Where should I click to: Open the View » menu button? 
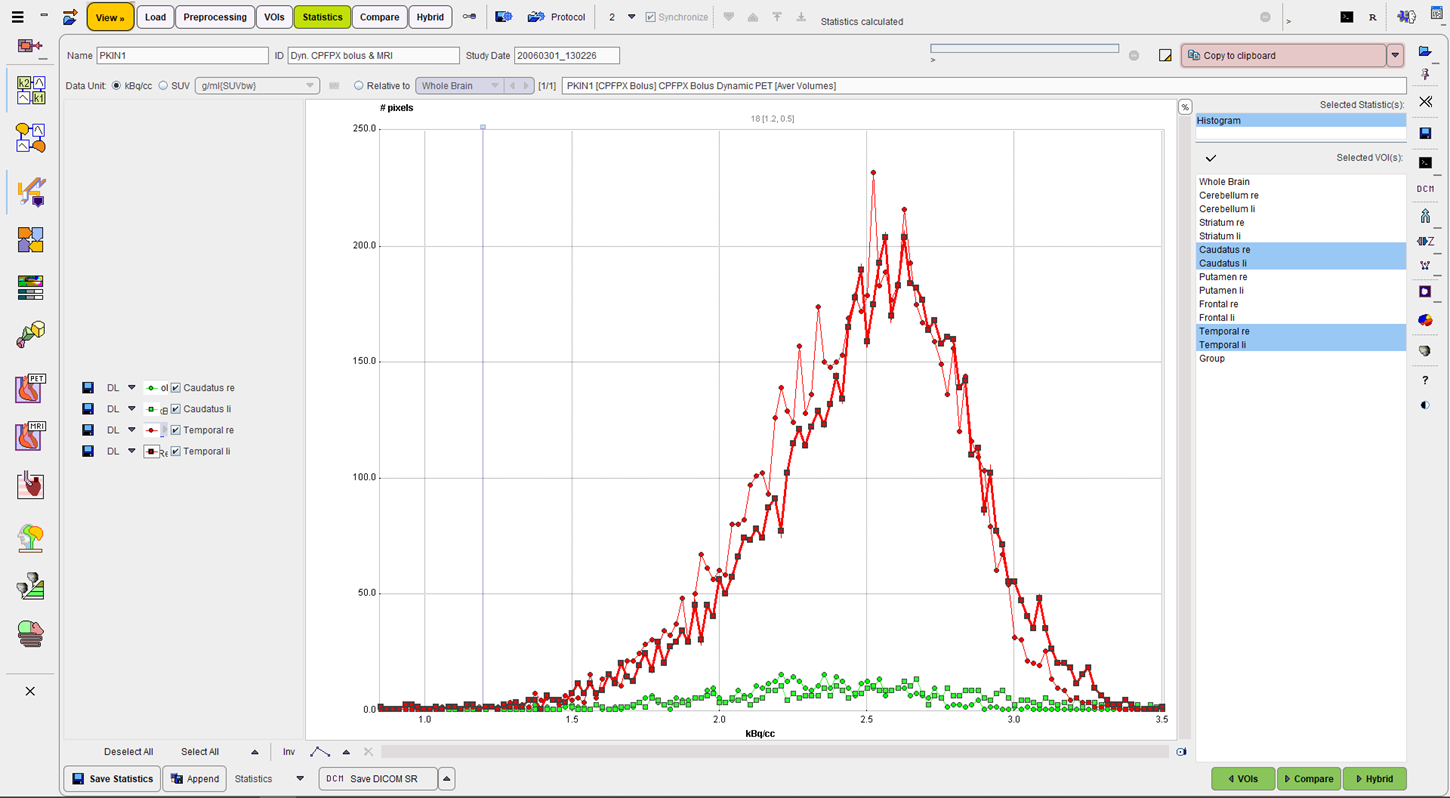[110, 17]
